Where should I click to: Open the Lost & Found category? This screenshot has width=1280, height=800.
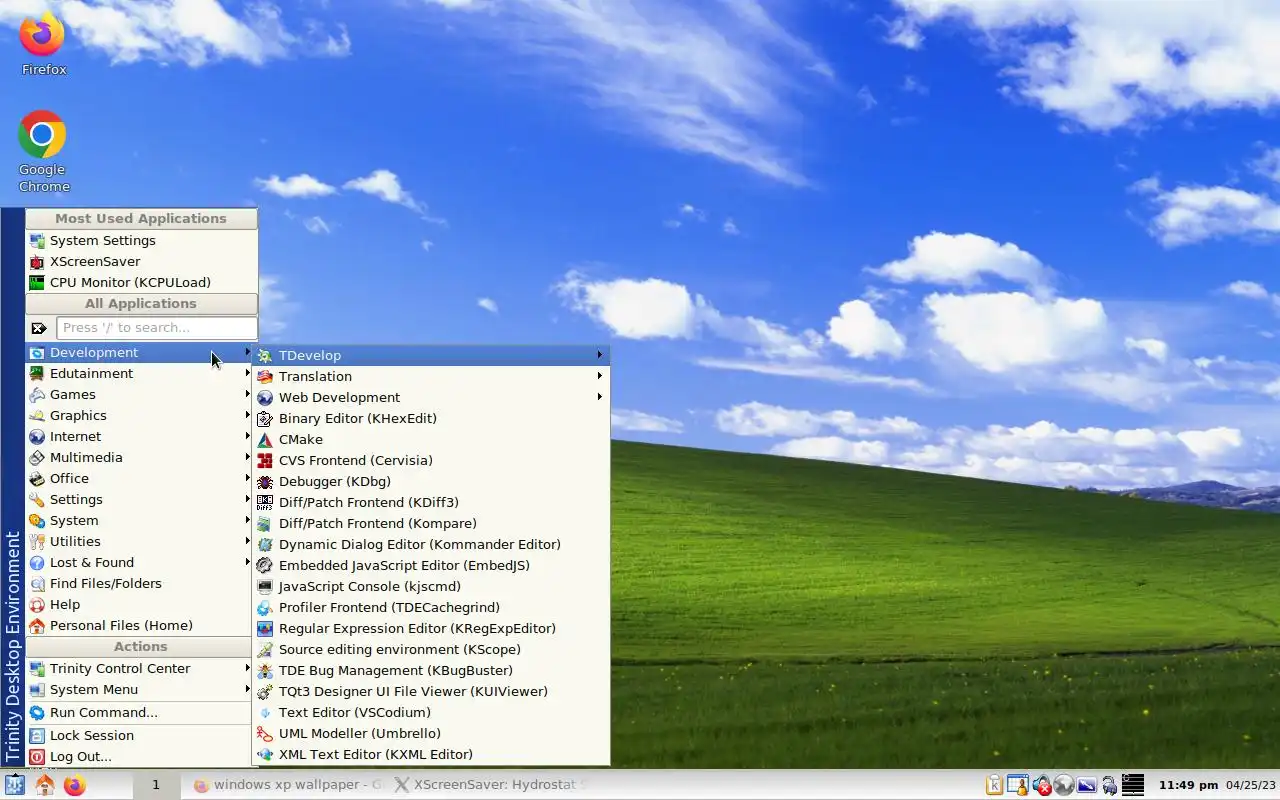139,562
